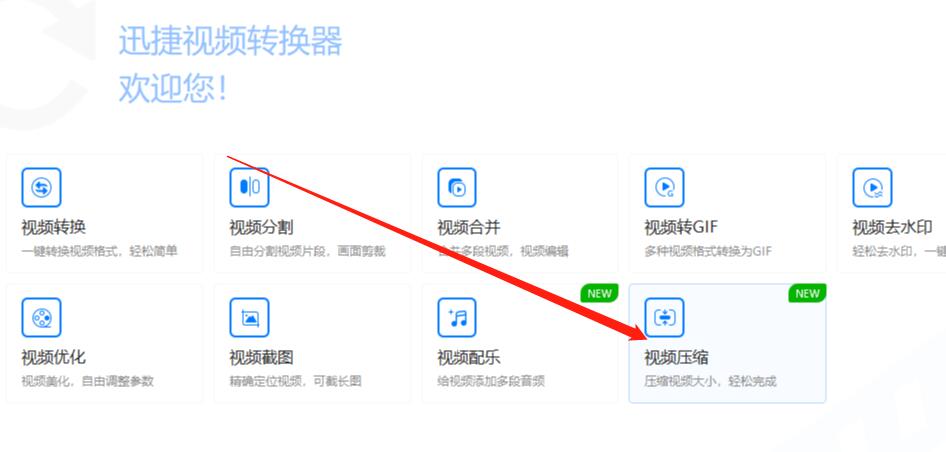Click the 视频转换 icon

(41, 187)
